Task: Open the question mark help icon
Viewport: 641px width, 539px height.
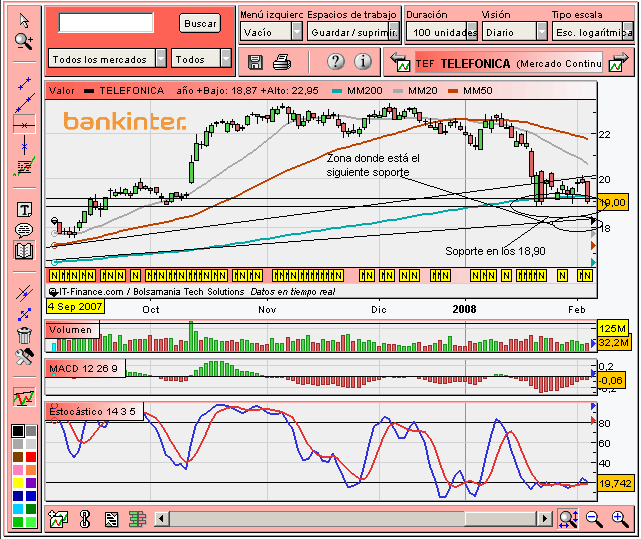Action: point(336,62)
